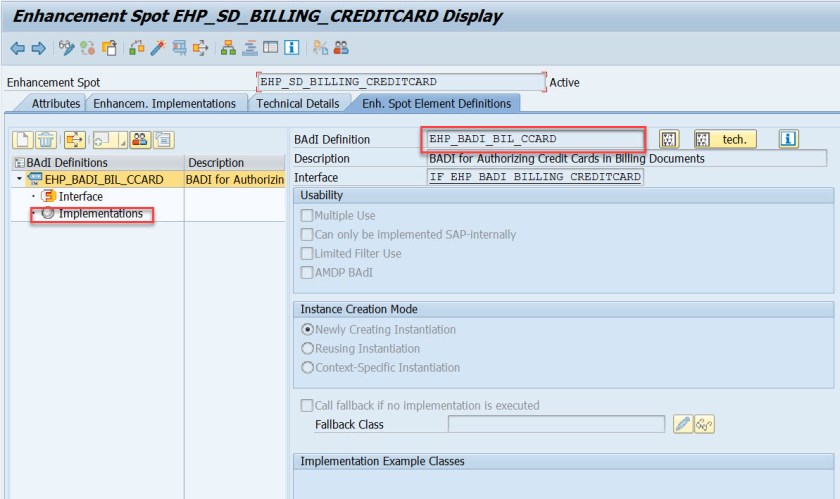
Task: Click the 'BADI for Authorizin' description cell
Action: pos(235,180)
